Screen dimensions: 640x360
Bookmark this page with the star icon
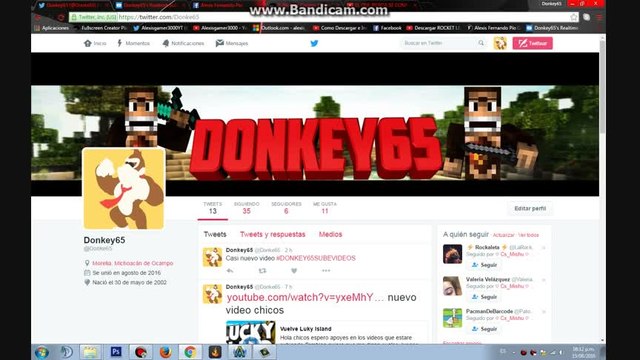574,17
